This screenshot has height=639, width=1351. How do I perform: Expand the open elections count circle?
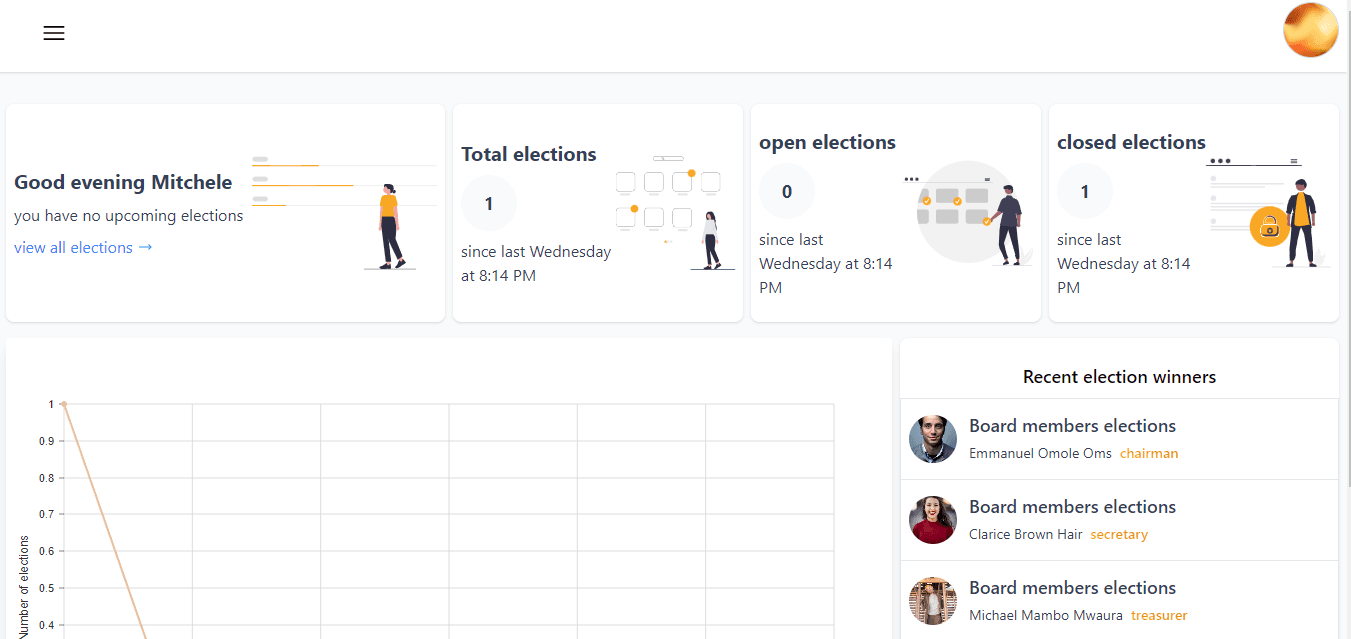point(786,191)
